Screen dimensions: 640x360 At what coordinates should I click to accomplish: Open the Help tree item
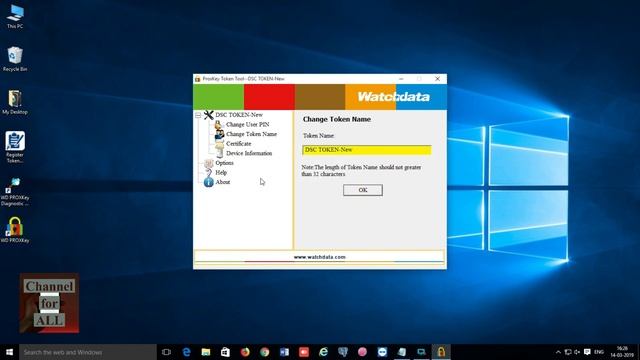pos(221,173)
